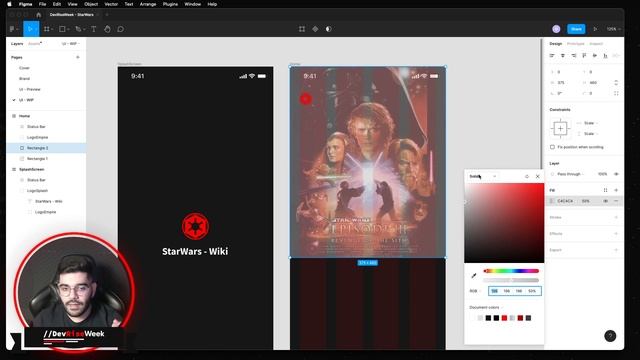This screenshot has height=360, width=640.
Task: Open the Arrange menu
Action: click(148, 4)
